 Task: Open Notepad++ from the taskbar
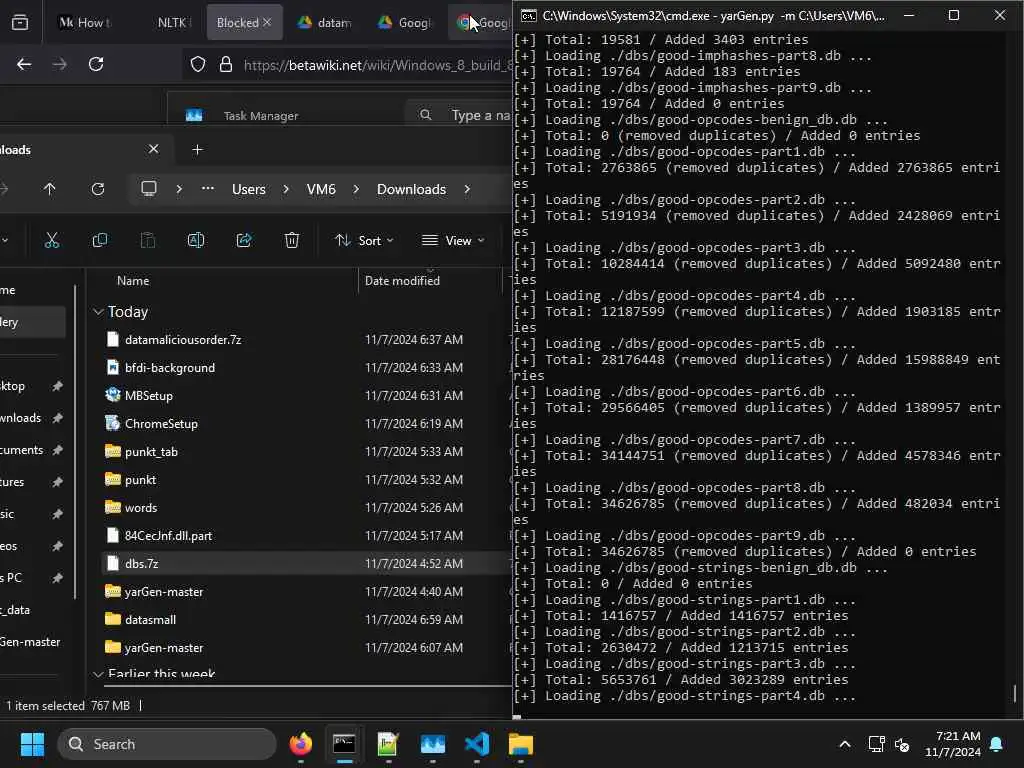point(388,744)
